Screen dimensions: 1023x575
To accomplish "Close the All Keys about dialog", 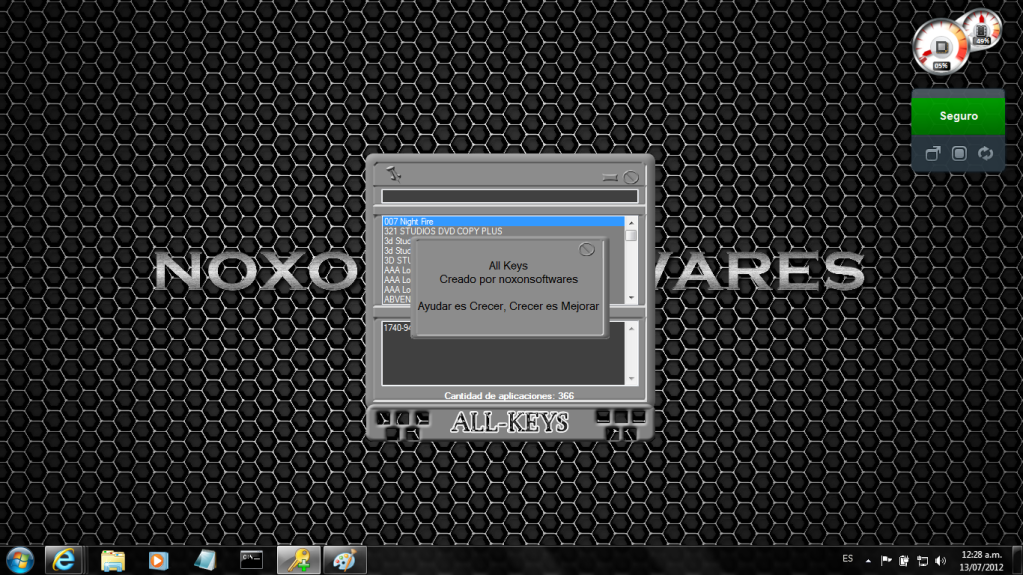I will 587,249.
